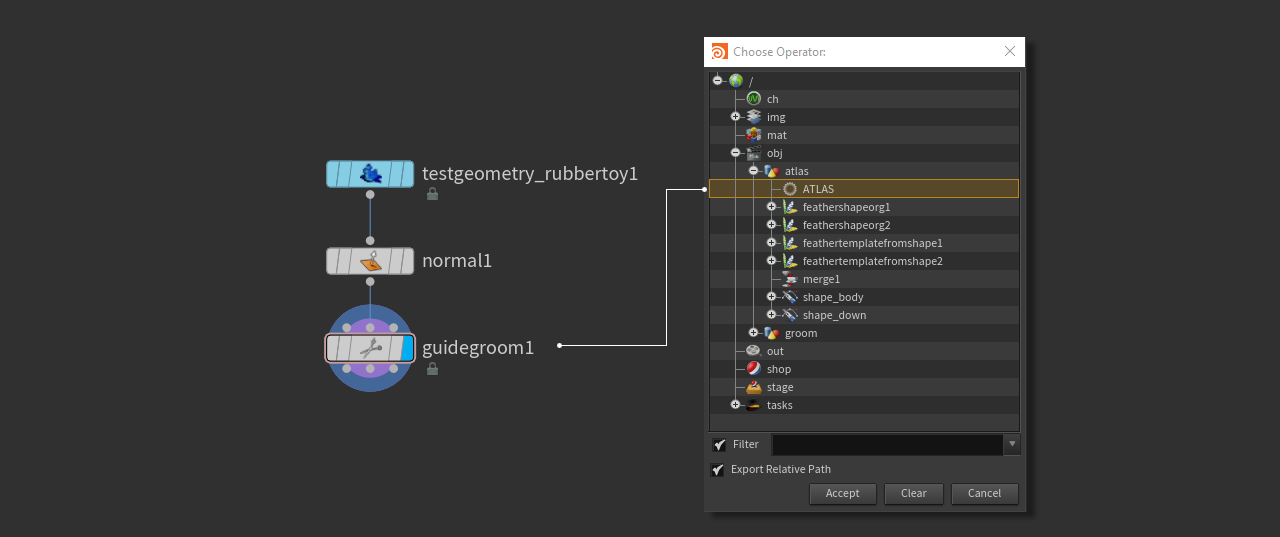This screenshot has width=1280, height=537.
Task: Select the tasks network icon
Action: 754,405
